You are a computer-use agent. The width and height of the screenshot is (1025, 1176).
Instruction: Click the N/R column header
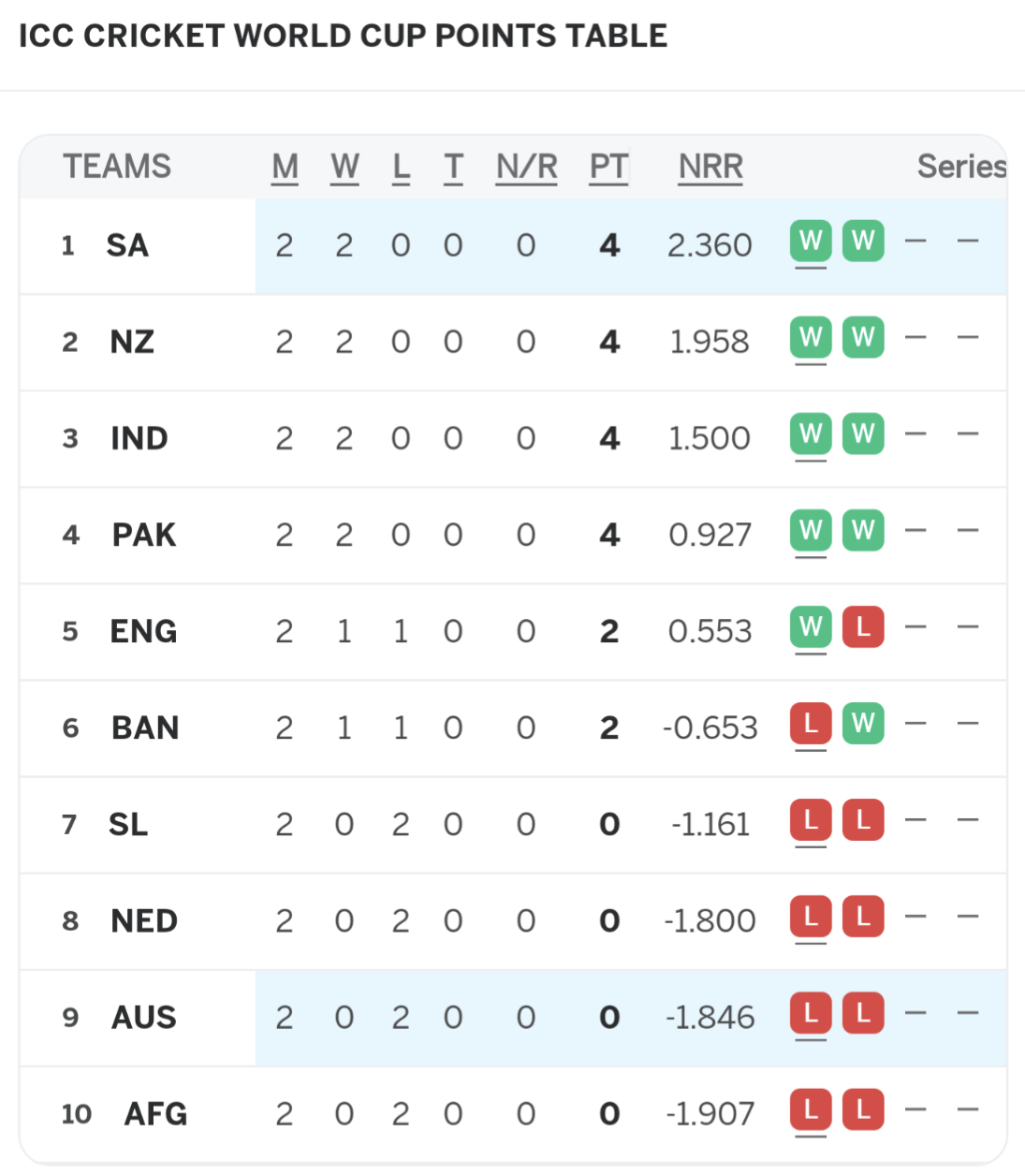526,167
